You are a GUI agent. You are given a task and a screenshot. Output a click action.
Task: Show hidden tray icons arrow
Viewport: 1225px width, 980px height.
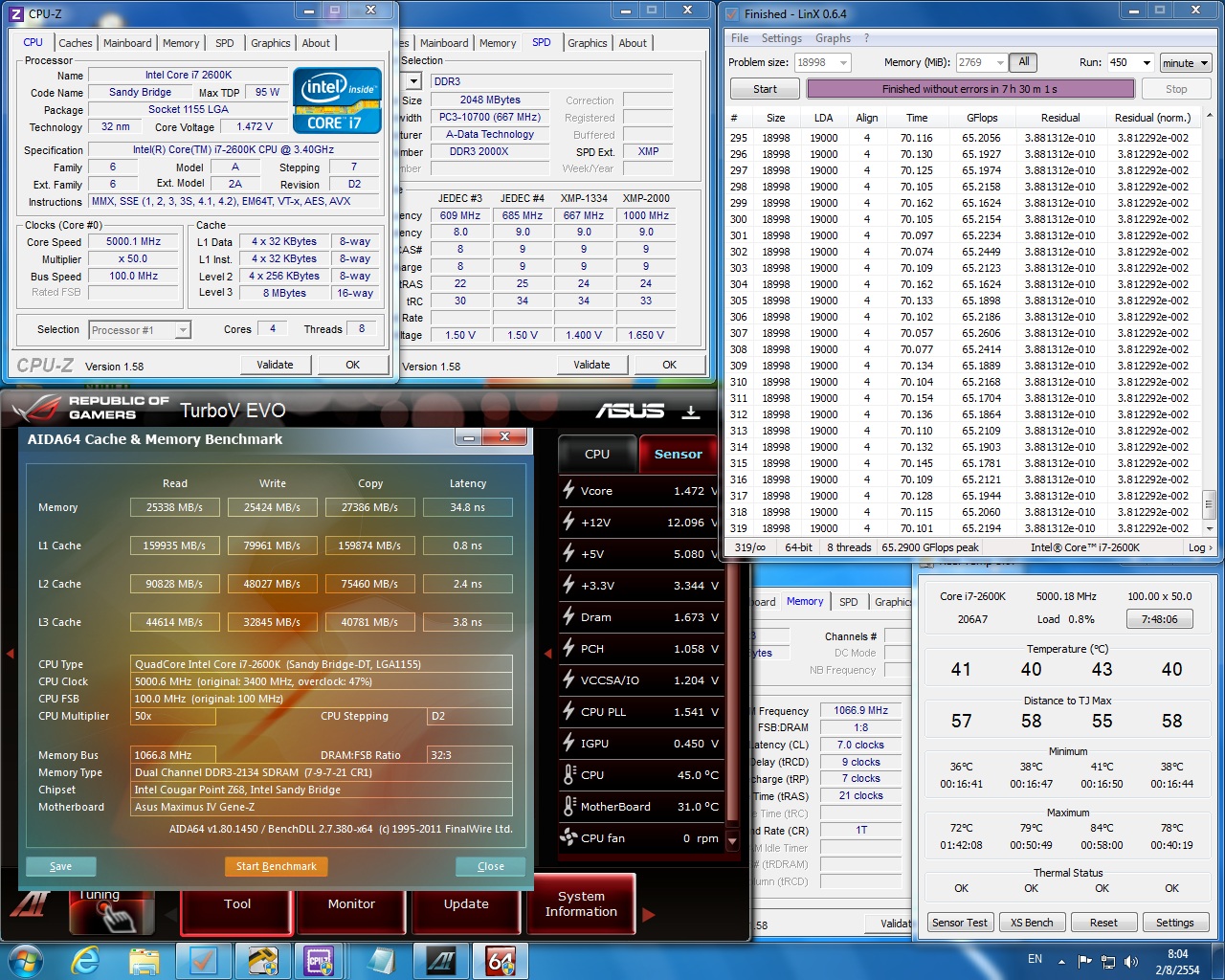(x=1061, y=961)
